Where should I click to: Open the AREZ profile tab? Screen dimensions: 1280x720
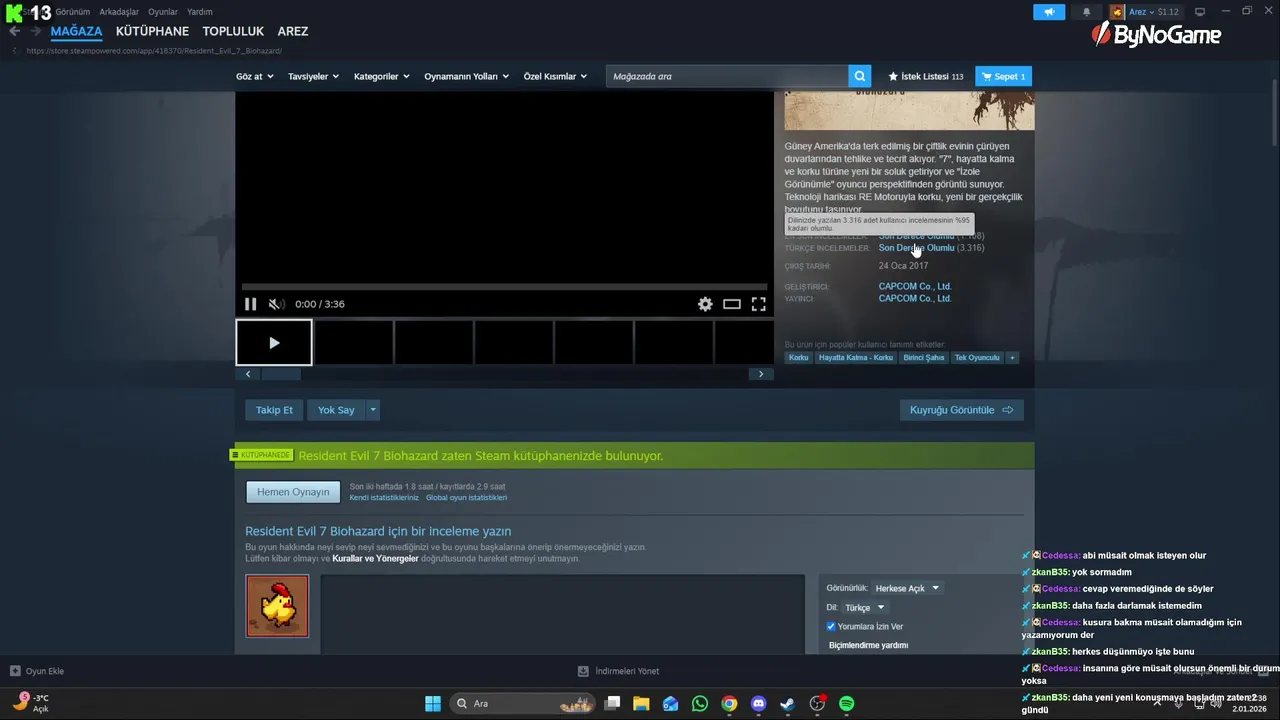(293, 31)
